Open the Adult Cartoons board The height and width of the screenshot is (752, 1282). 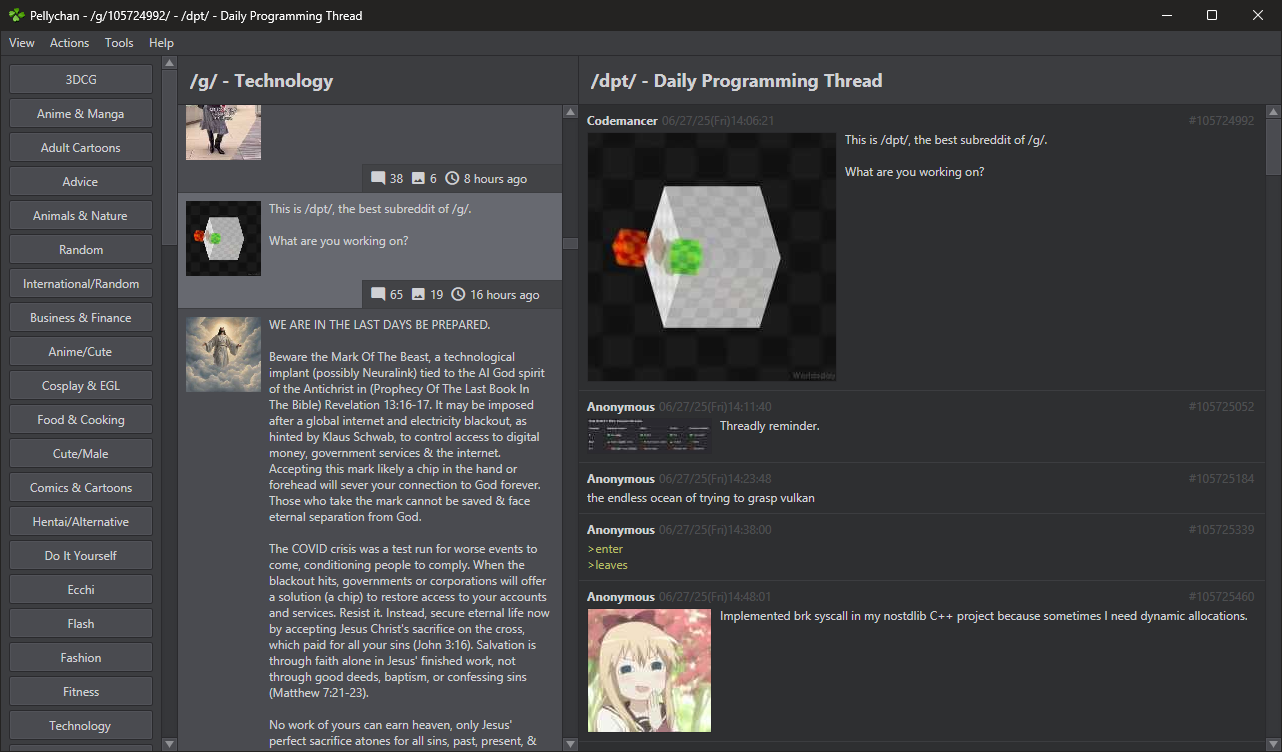[81, 148]
